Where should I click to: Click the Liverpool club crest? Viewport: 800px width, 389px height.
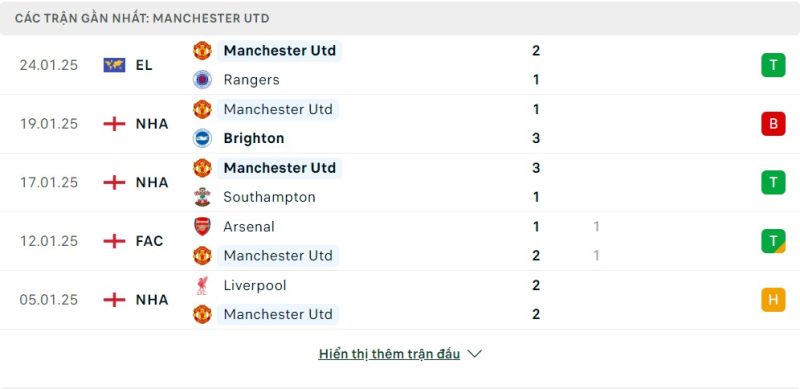pyautogui.click(x=203, y=285)
